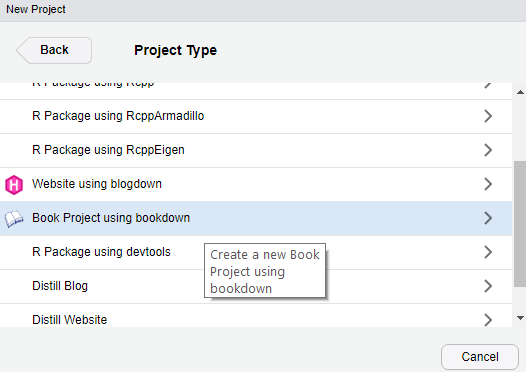526x372 pixels.
Task: Open chevron for blogdown website row
Action: (x=488, y=184)
